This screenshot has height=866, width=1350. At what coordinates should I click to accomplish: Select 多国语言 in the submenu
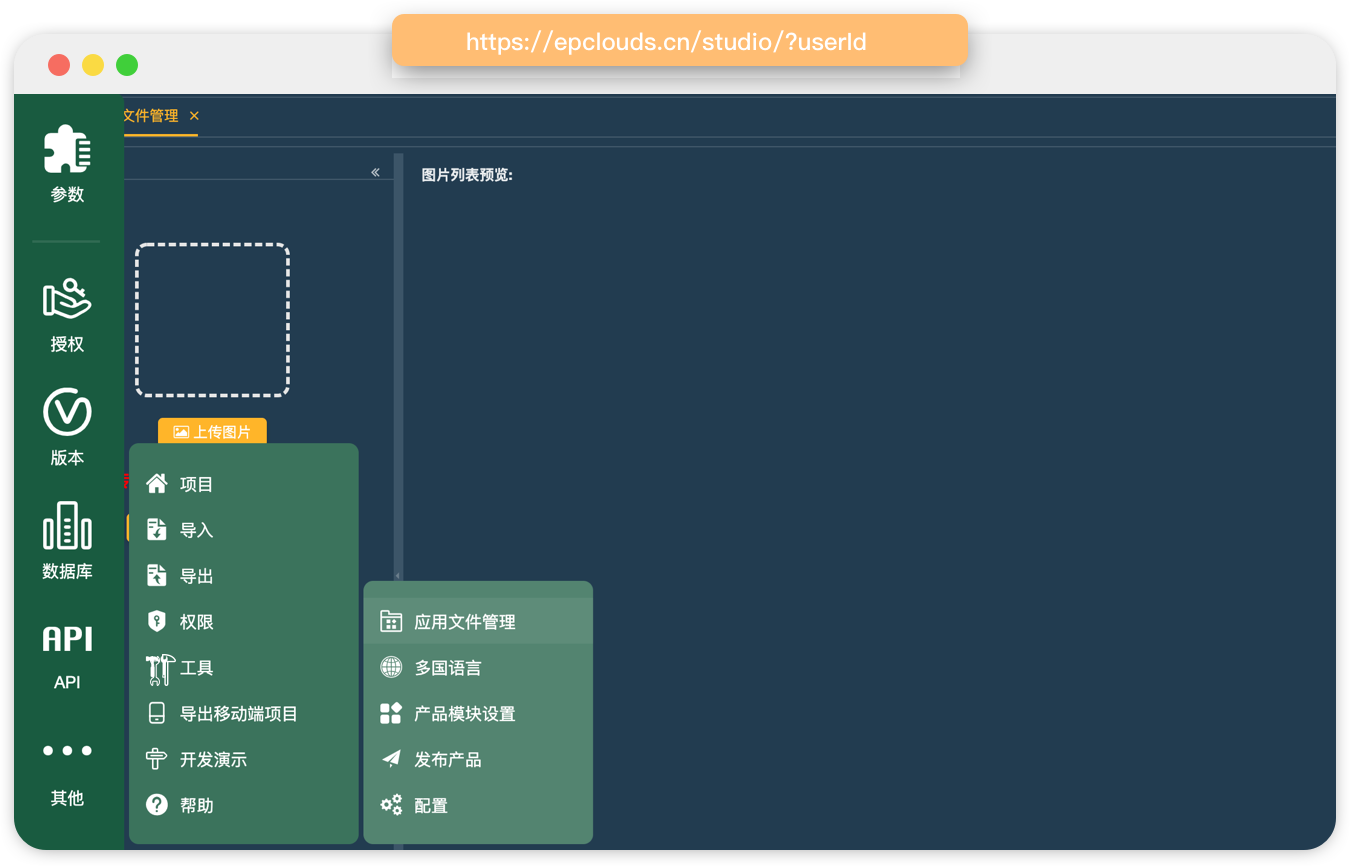click(478, 668)
